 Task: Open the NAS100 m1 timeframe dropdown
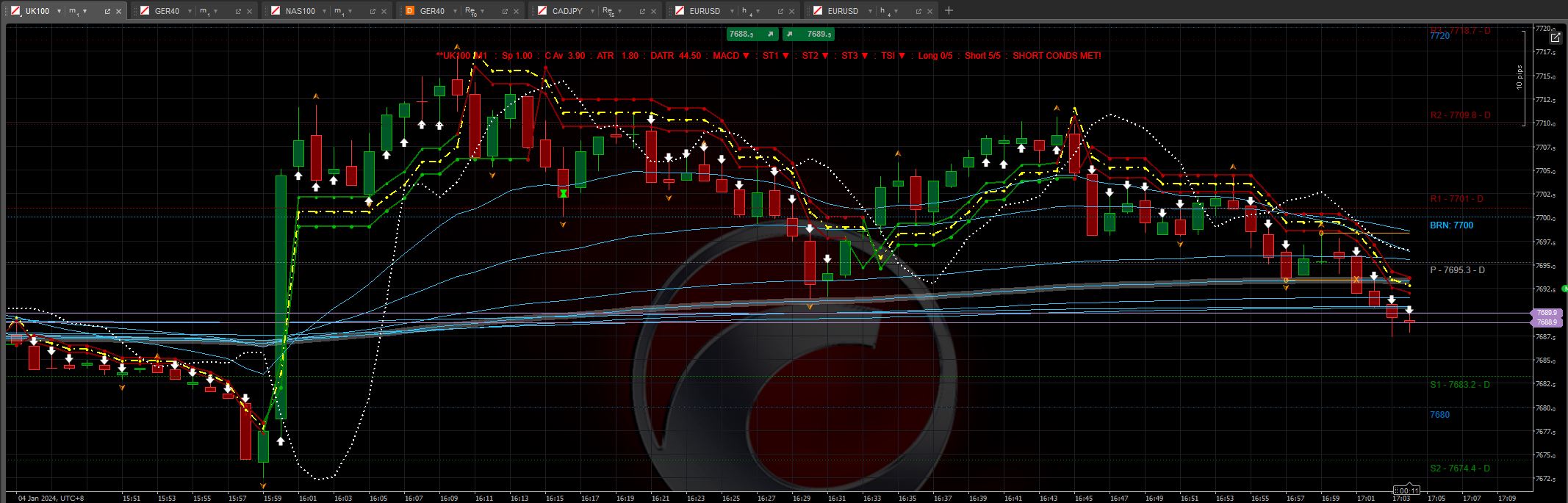point(350,12)
